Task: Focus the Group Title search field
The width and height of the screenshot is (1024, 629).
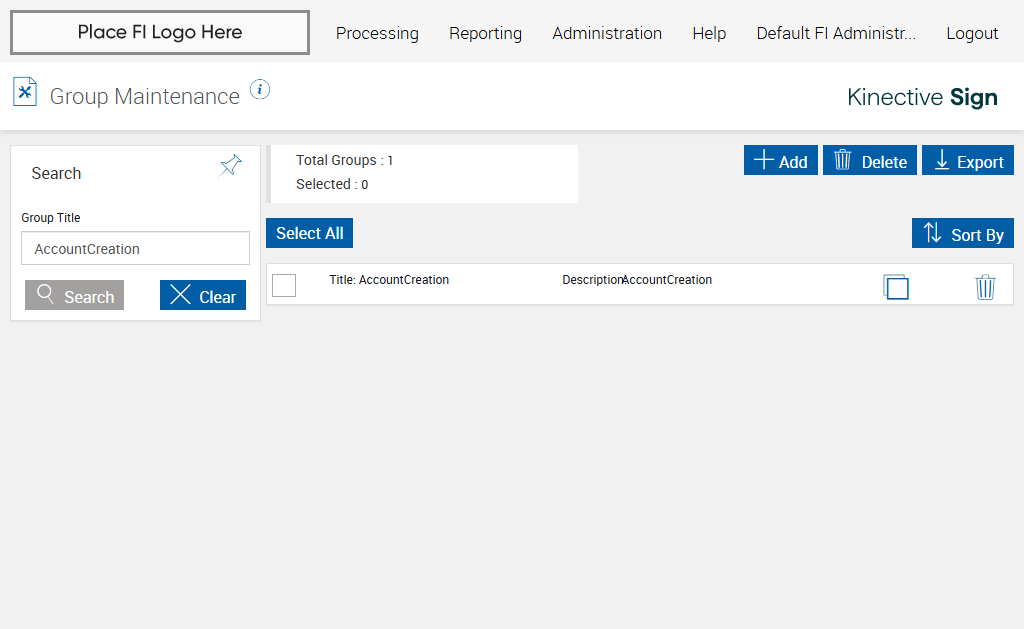Action: [x=135, y=249]
